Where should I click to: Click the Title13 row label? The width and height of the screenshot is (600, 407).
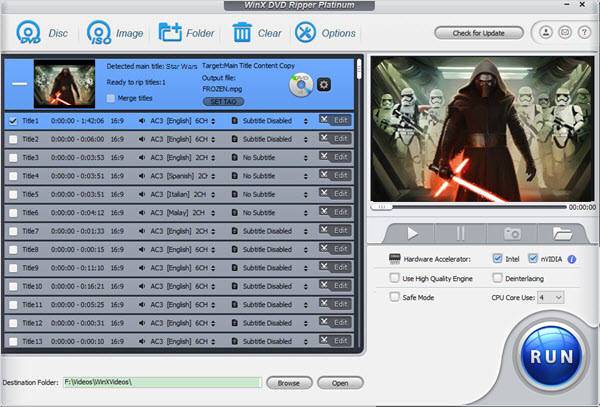point(32,341)
